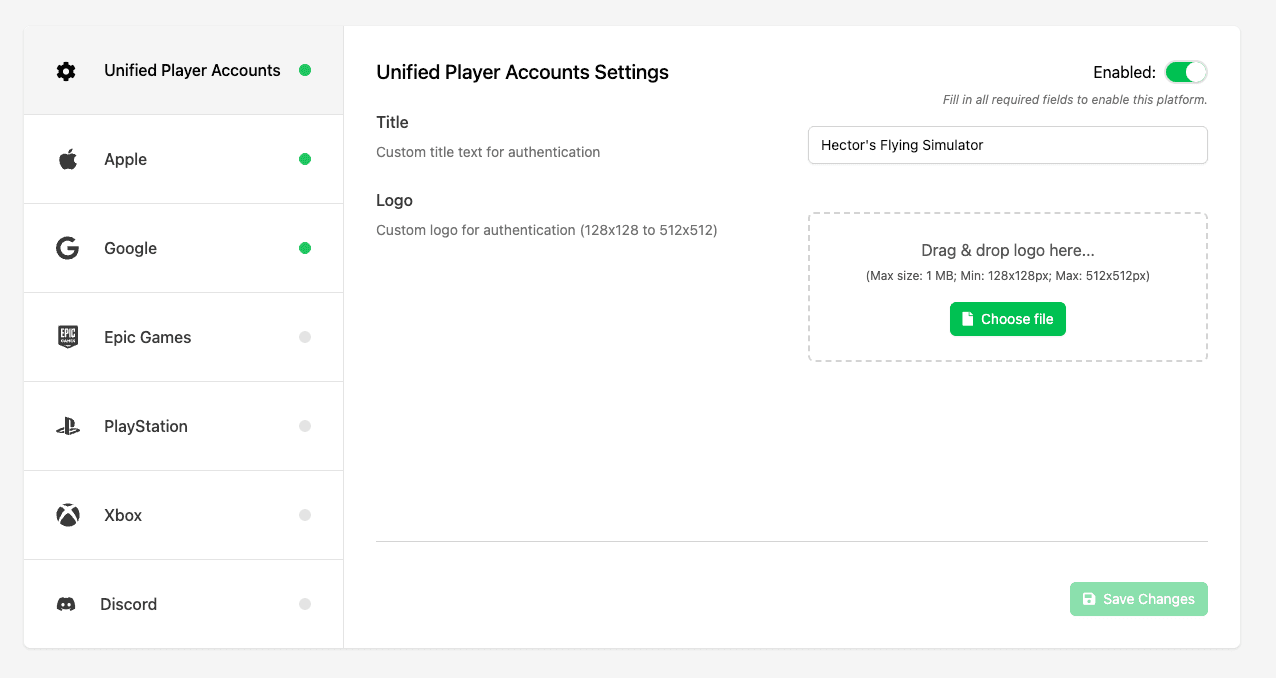This screenshot has height=678, width=1276.
Task: Switch to the PlayStation tab
Action: click(x=146, y=427)
